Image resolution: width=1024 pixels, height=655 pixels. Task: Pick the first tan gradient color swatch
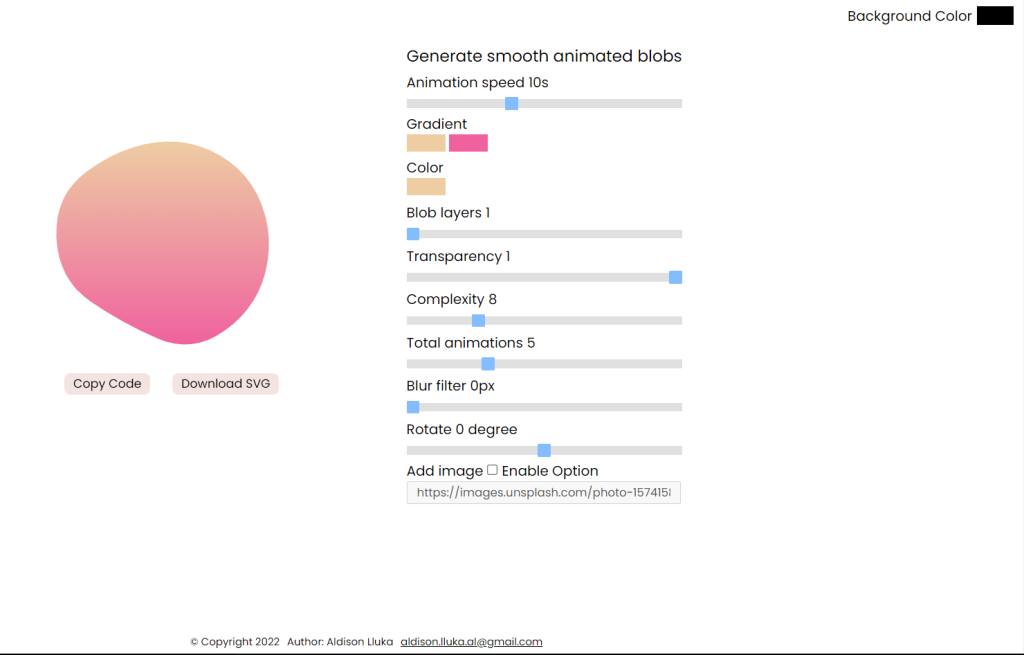tap(426, 143)
